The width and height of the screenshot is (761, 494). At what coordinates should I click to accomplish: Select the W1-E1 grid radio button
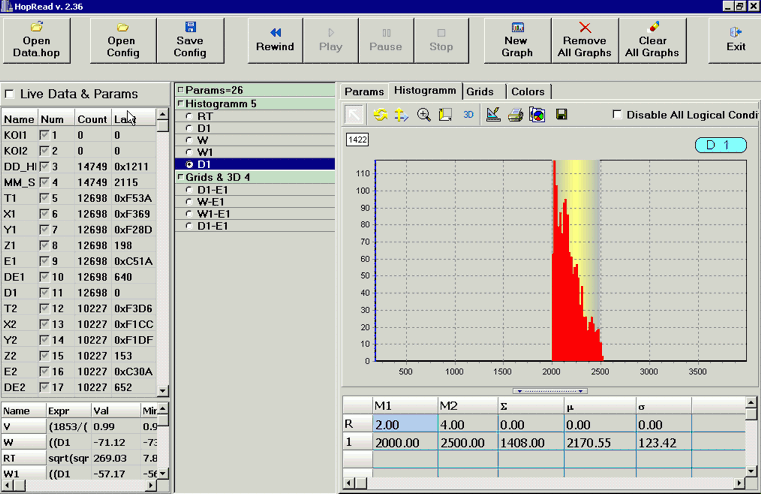190,214
